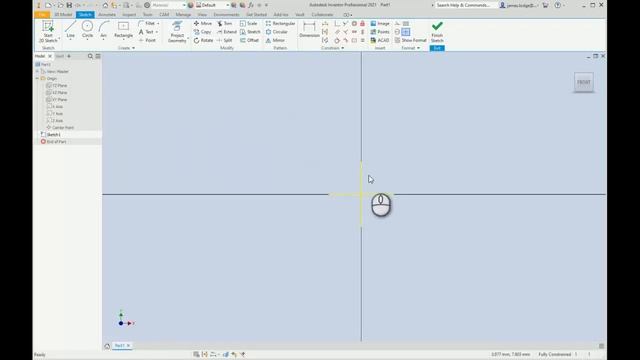640x360 pixels.
Task: Click the FRONT ViewCube face
Action: point(584,82)
